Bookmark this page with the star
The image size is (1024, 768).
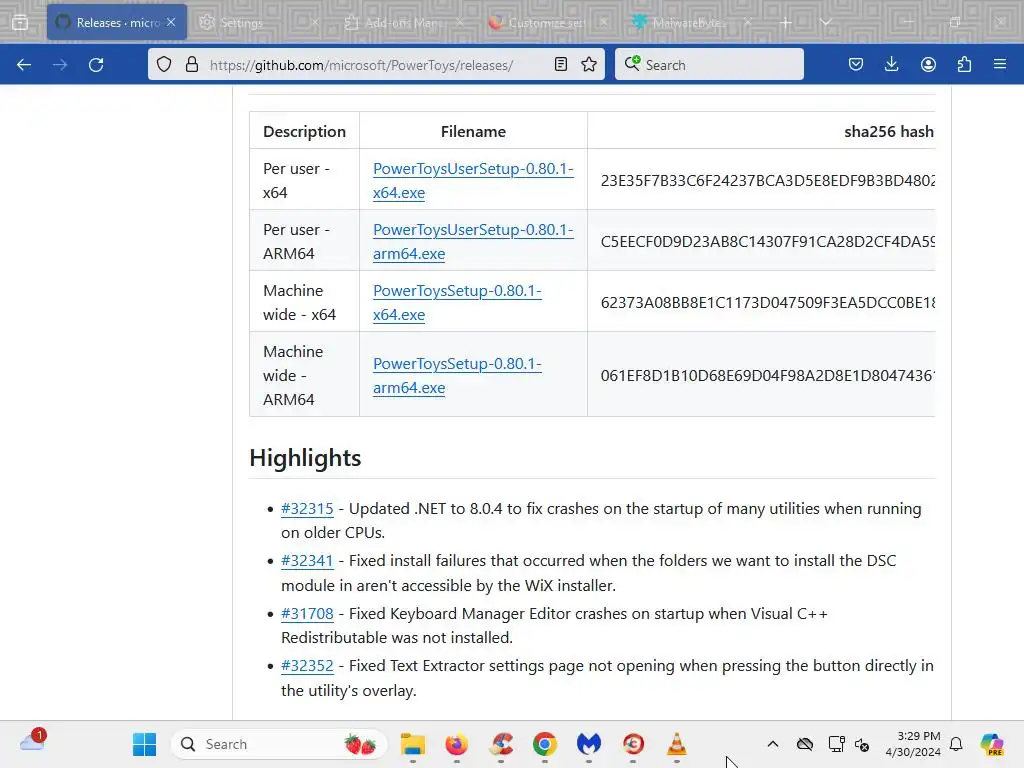click(589, 64)
